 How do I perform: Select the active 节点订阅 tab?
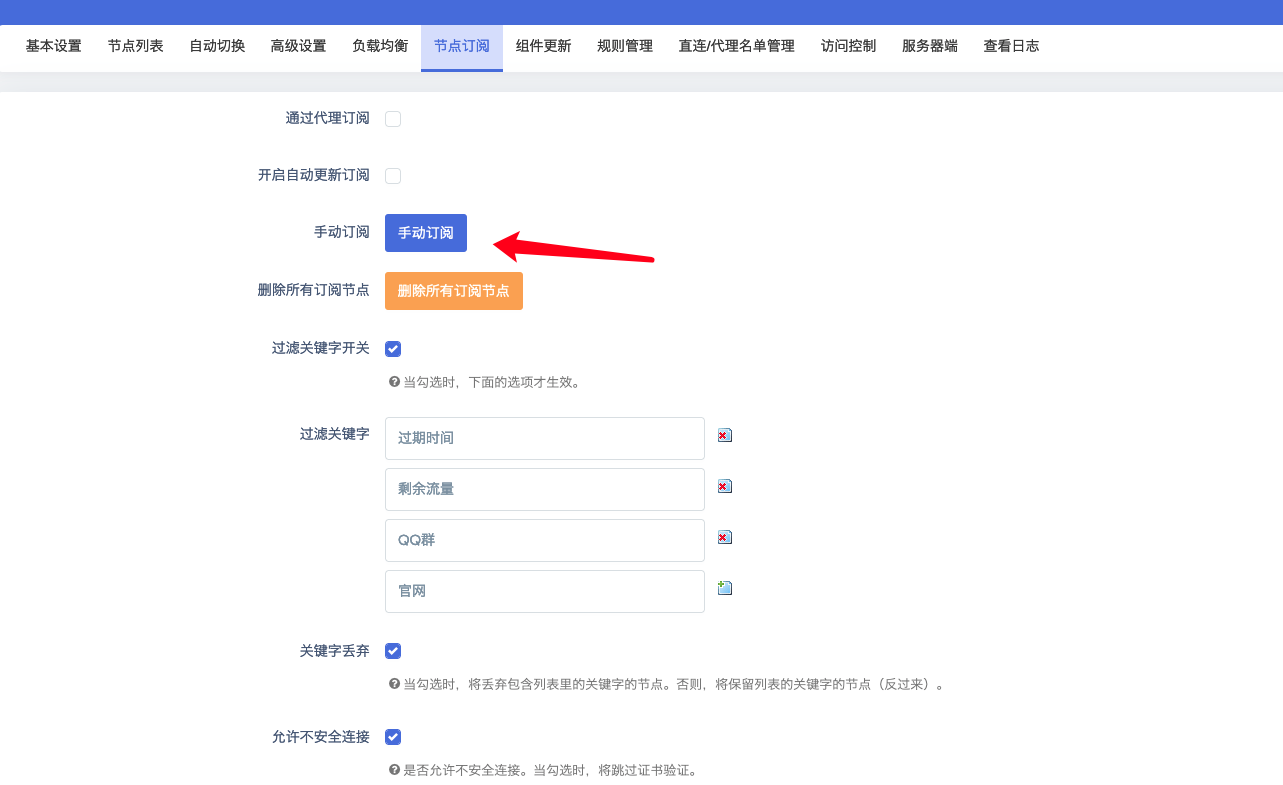[x=462, y=47]
